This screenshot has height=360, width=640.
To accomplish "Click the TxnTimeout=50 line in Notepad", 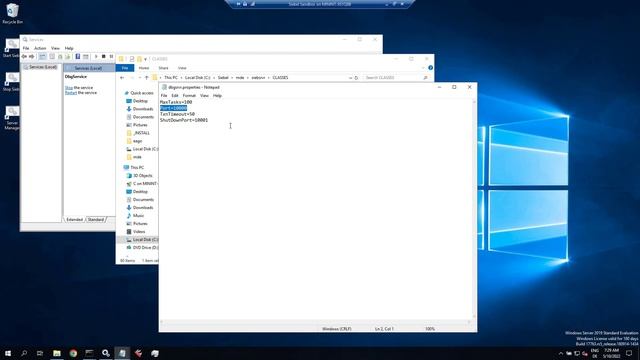I will coord(177,114).
